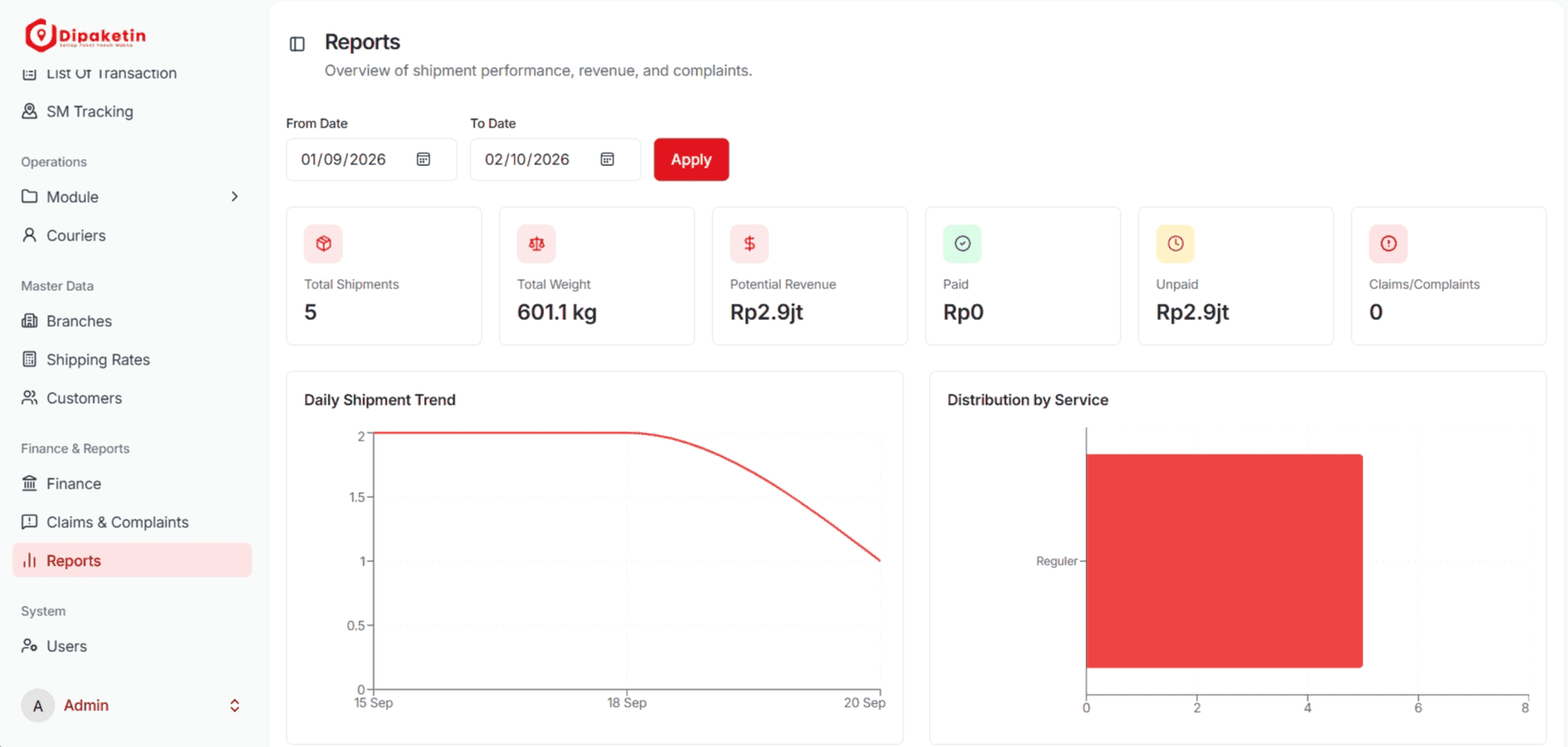
Task: Click the SM Tracking person icon
Action: pyautogui.click(x=30, y=111)
